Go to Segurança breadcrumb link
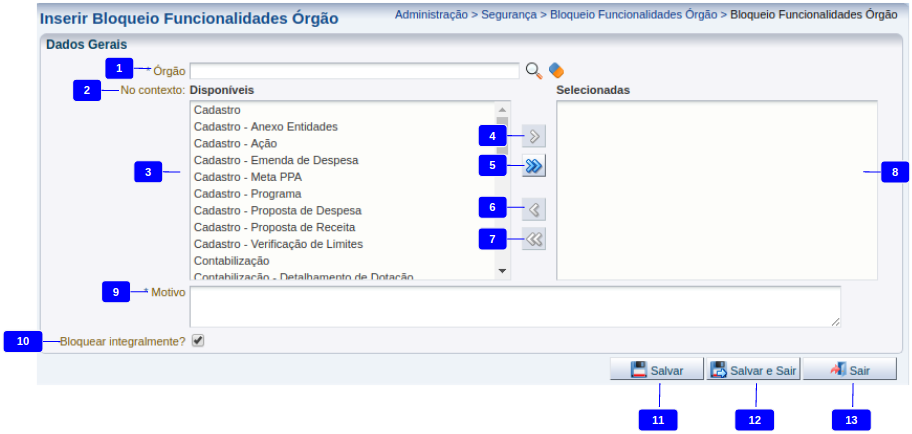This screenshot has width=912, height=434. 508,16
